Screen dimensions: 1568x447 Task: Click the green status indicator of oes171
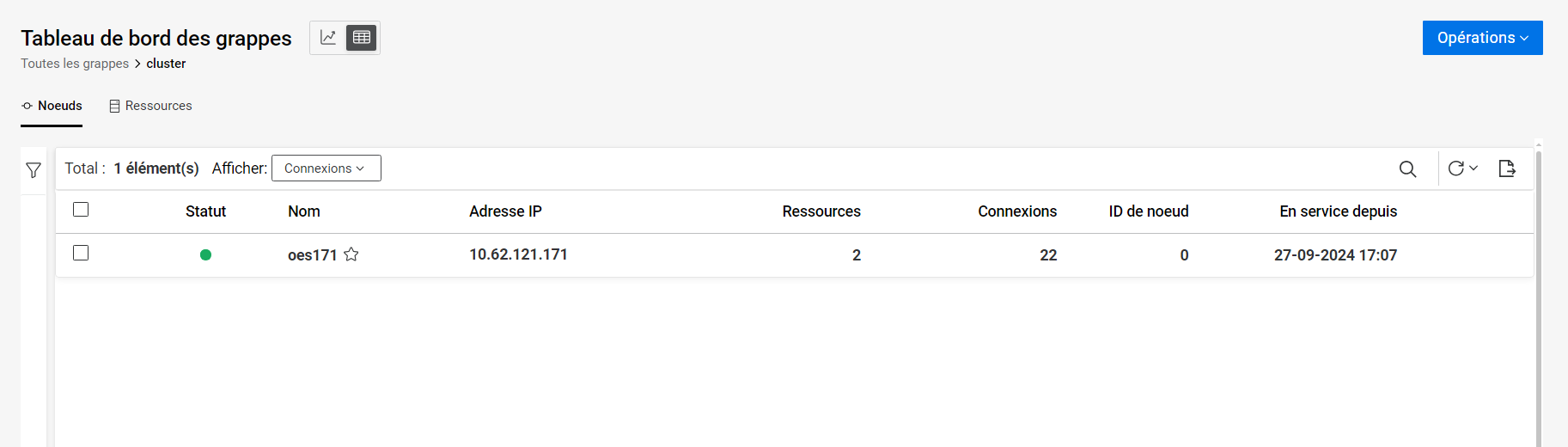[x=205, y=254]
